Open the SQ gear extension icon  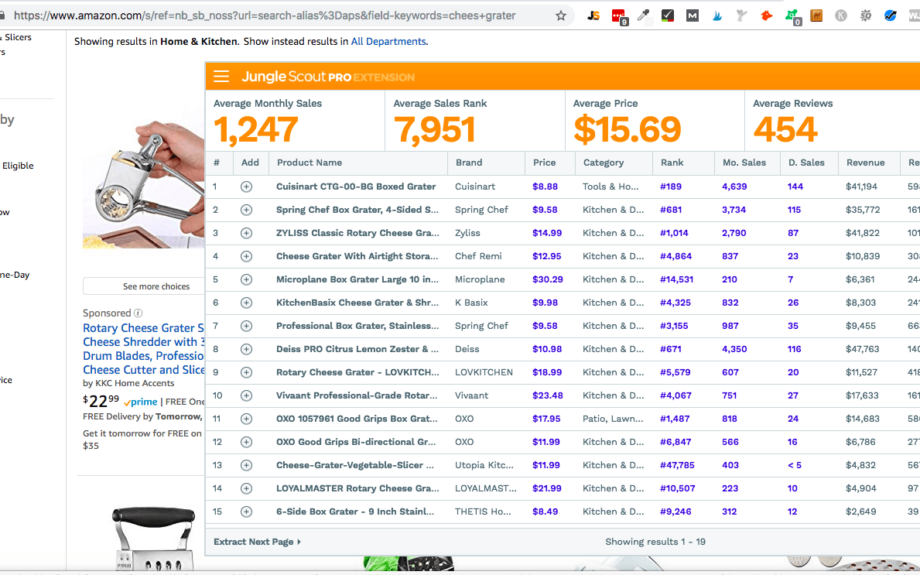click(x=865, y=16)
